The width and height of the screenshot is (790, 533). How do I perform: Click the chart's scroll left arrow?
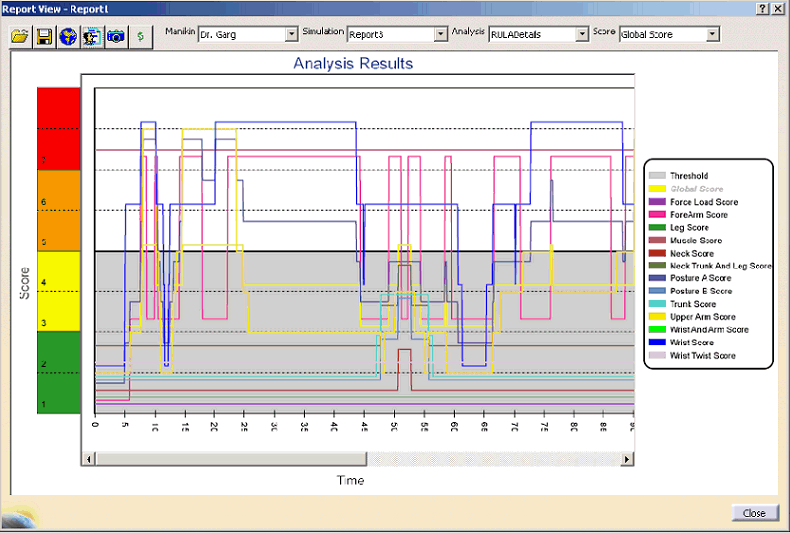(88, 459)
